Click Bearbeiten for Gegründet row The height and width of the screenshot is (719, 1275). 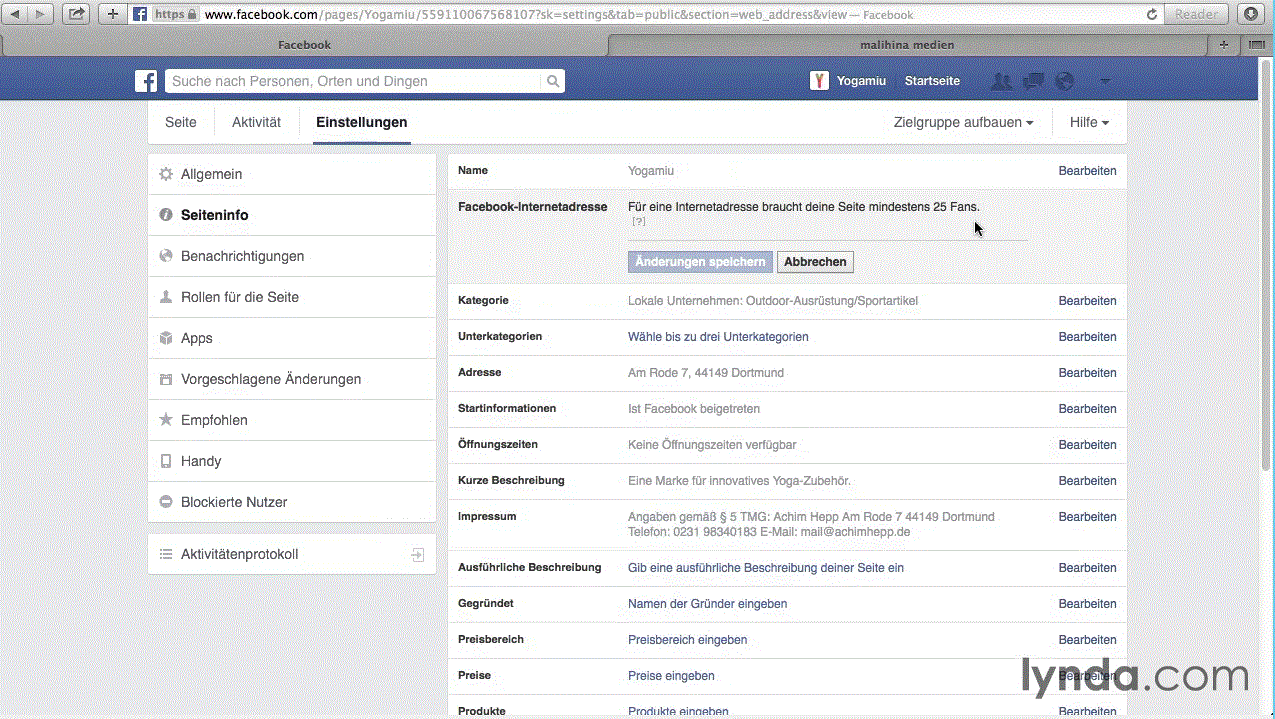(1087, 604)
